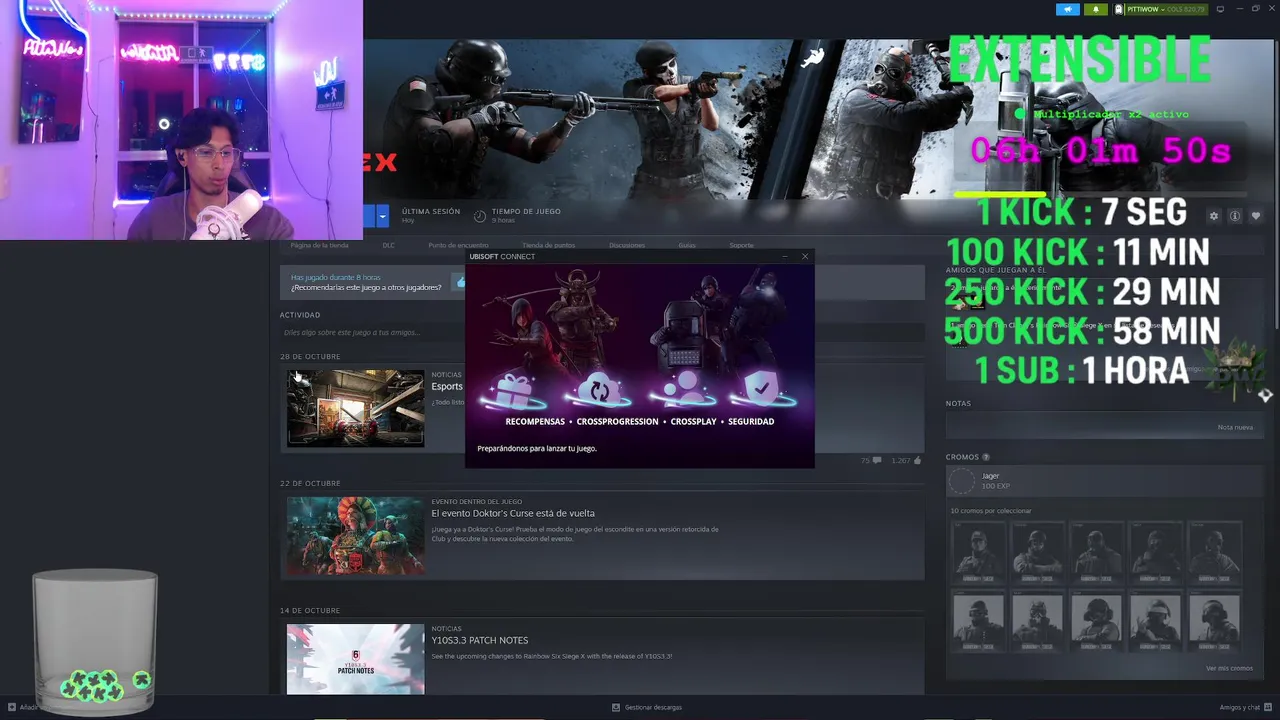
Task: Open the Discusiones tab
Action: (x=627, y=245)
